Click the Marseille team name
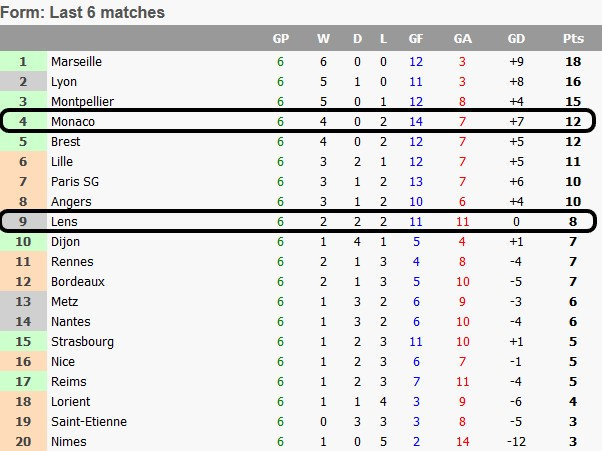602x451 pixels. [76, 62]
